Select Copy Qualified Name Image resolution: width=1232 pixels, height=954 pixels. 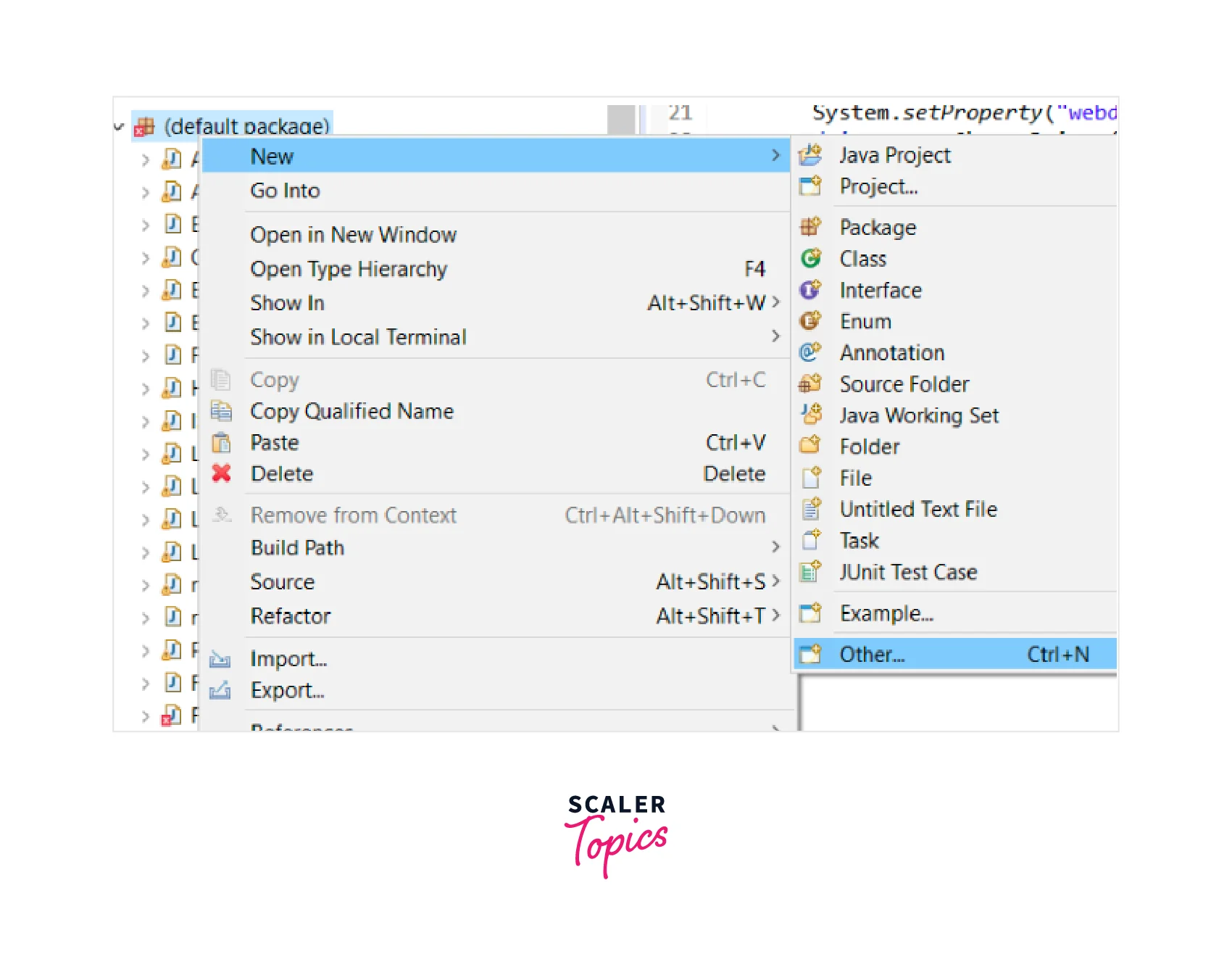click(351, 411)
